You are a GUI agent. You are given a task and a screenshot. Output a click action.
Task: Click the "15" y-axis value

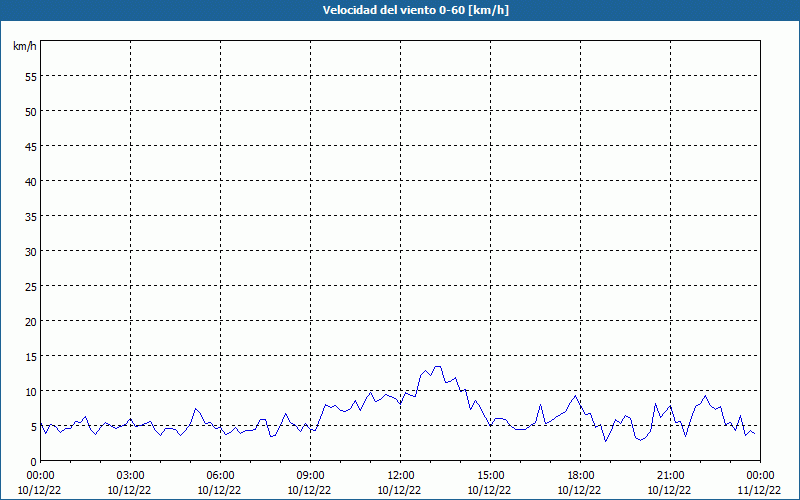pos(31,356)
